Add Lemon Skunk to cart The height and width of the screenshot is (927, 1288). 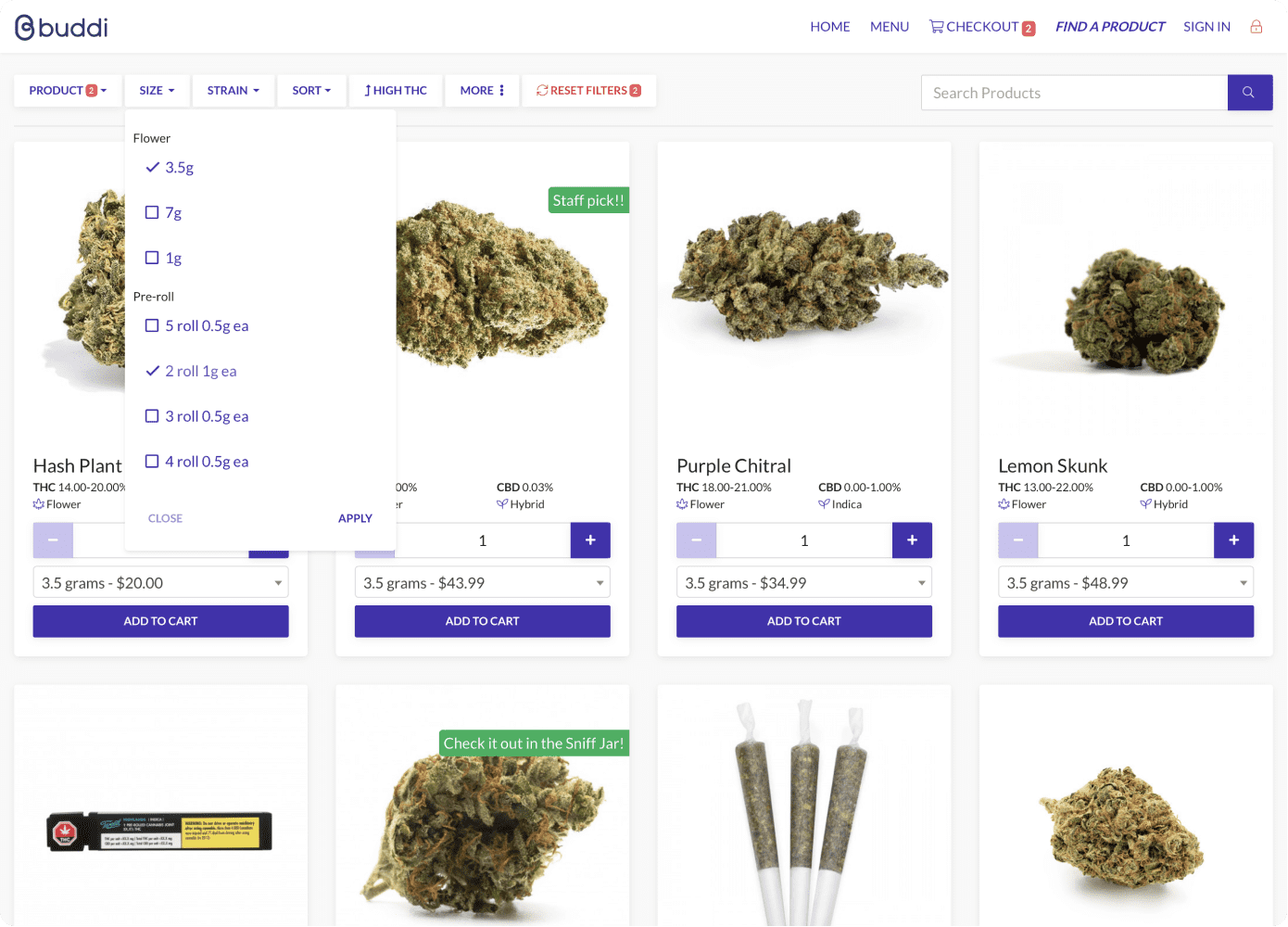click(1126, 621)
